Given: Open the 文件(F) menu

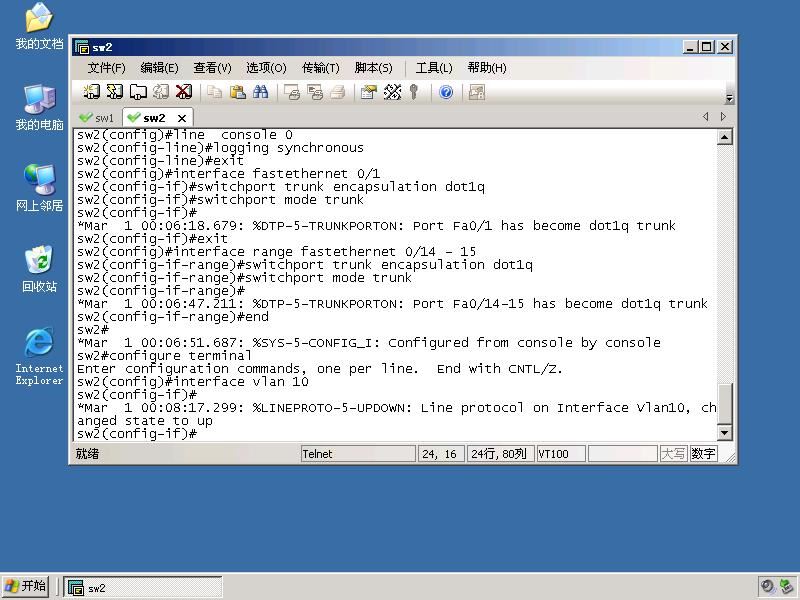Looking at the screenshot, I should click(x=106, y=68).
